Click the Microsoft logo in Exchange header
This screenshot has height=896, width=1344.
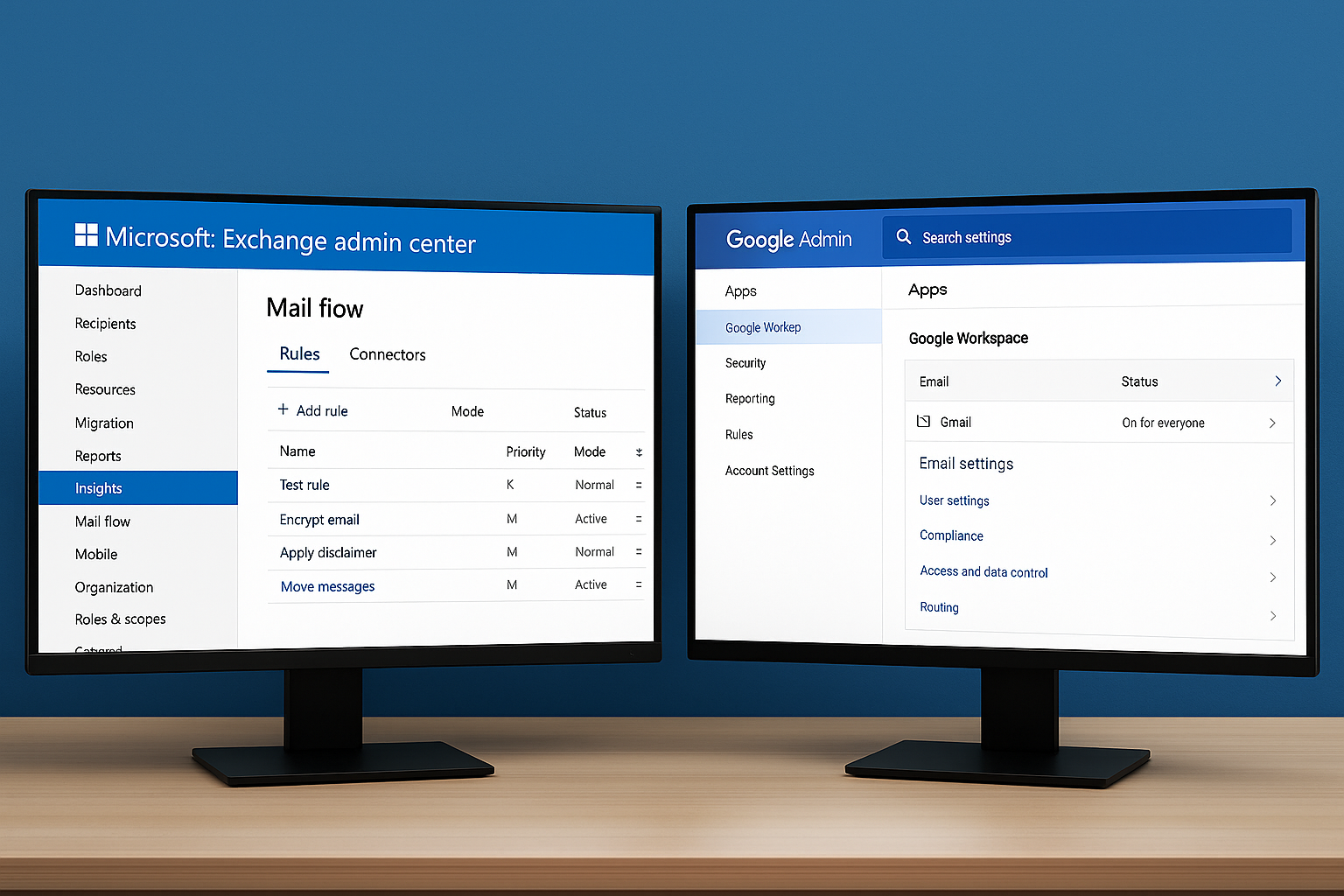coord(86,234)
